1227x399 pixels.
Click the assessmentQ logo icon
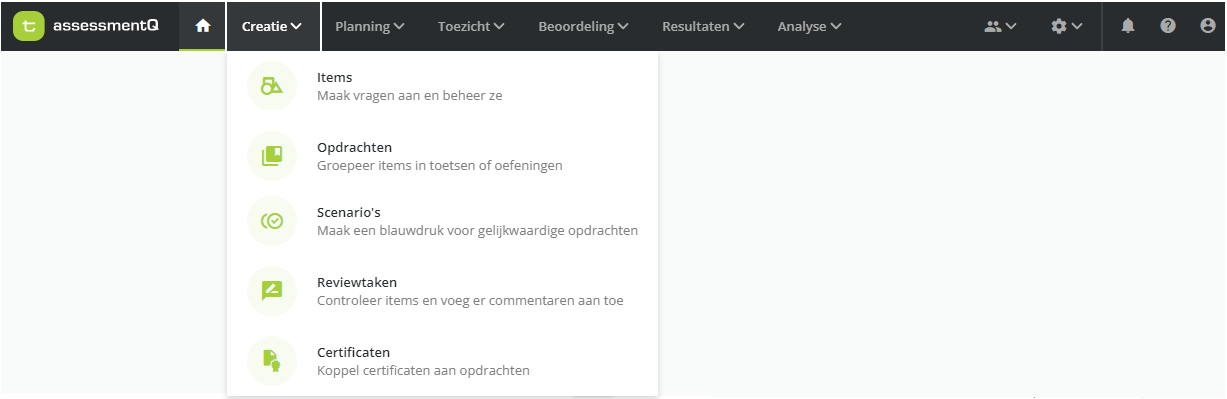(x=29, y=26)
